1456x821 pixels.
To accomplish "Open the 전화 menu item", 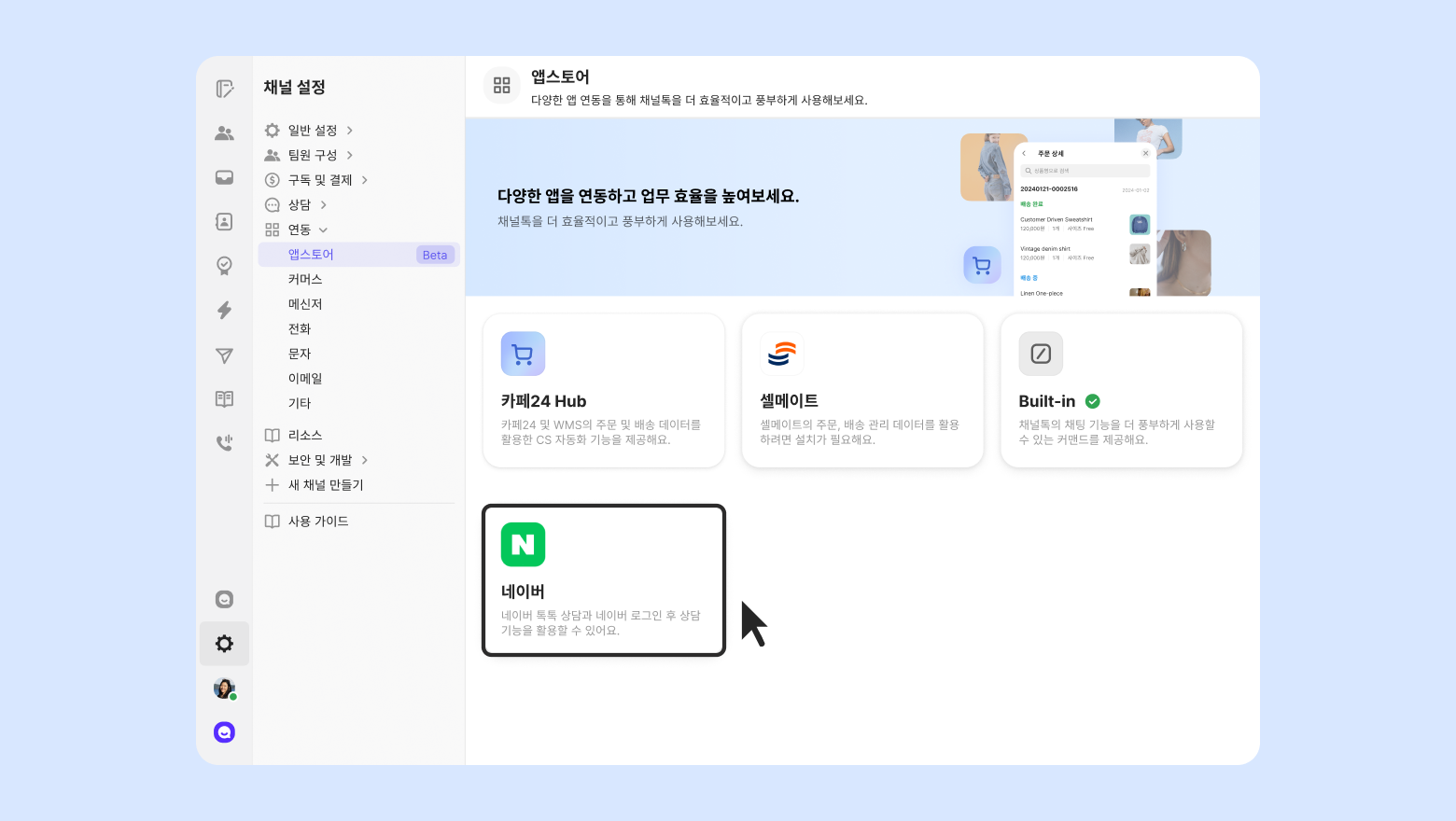I will pyautogui.click(x=300, y=328).
